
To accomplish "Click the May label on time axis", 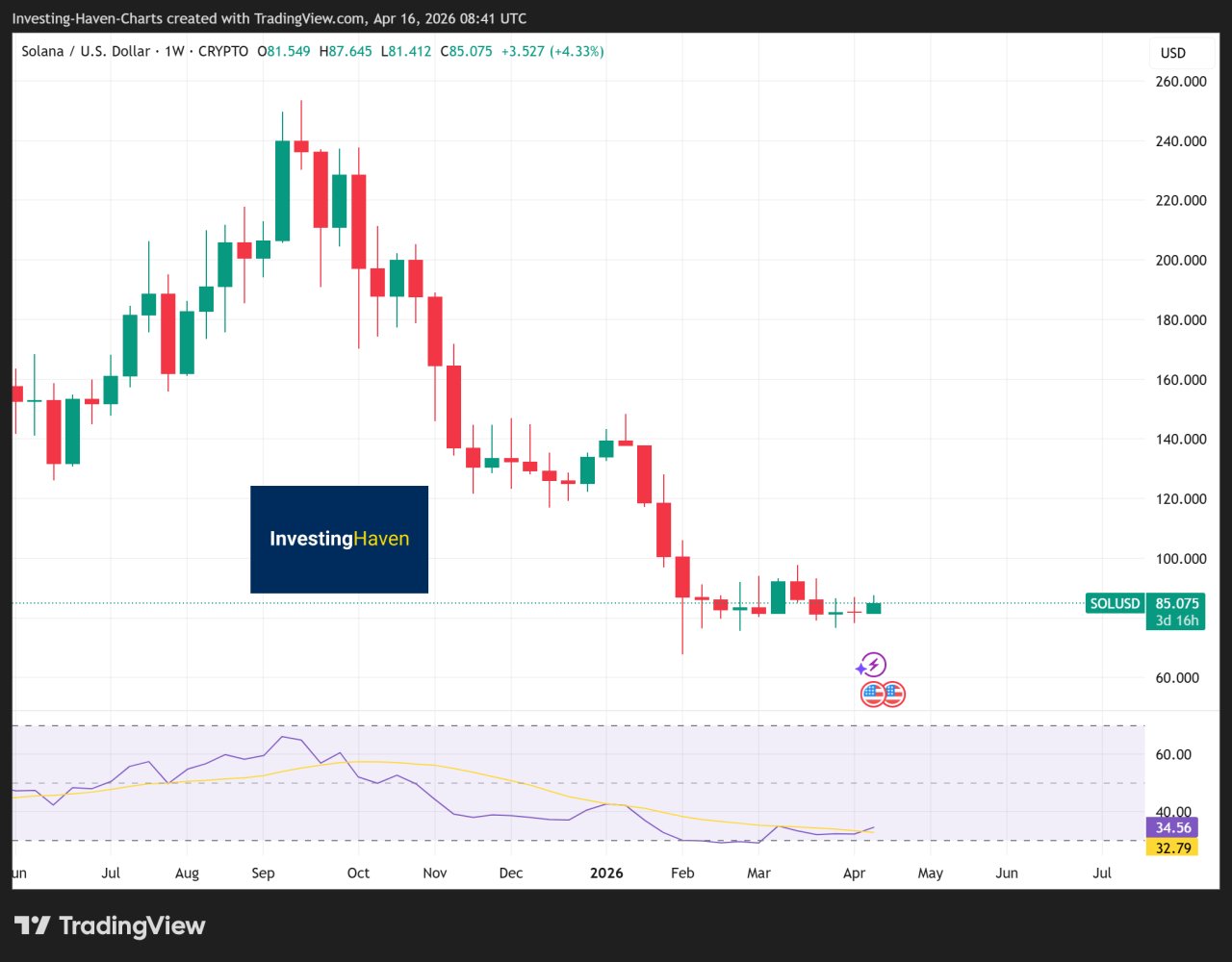I will [931, 873].
